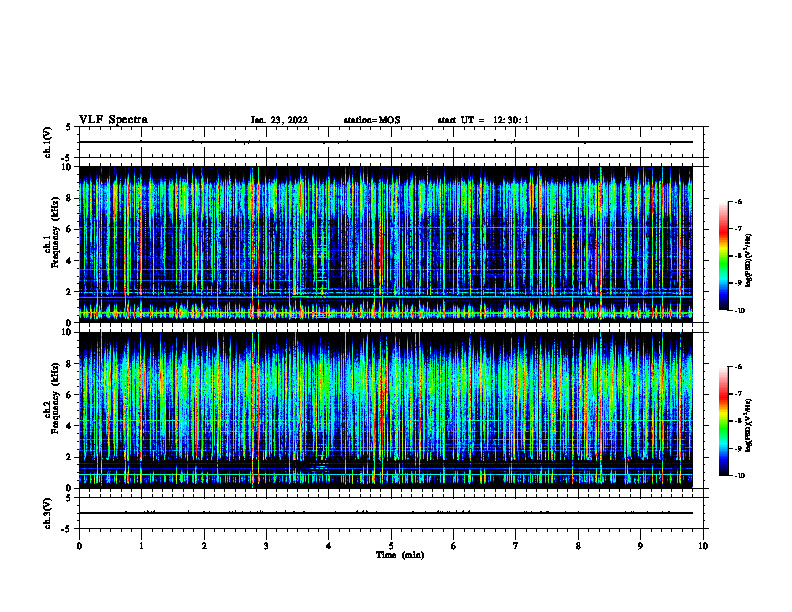Click ch.1 colorbar tick label "-10"
The height and width of the screenshot is (612, 792).
739,311
